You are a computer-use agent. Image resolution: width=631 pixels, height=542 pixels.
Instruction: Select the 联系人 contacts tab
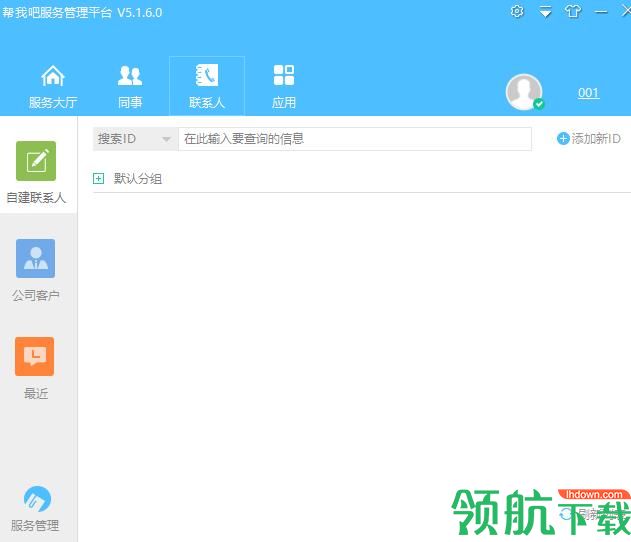point(207,86)
